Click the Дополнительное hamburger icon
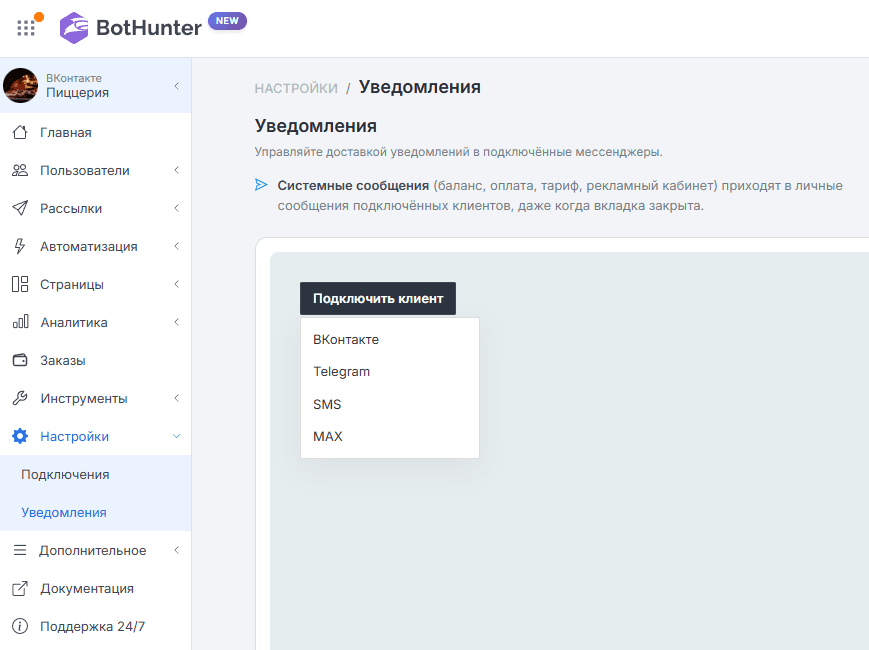This screenshot has height=650, width=869. (x=20, y=550)
